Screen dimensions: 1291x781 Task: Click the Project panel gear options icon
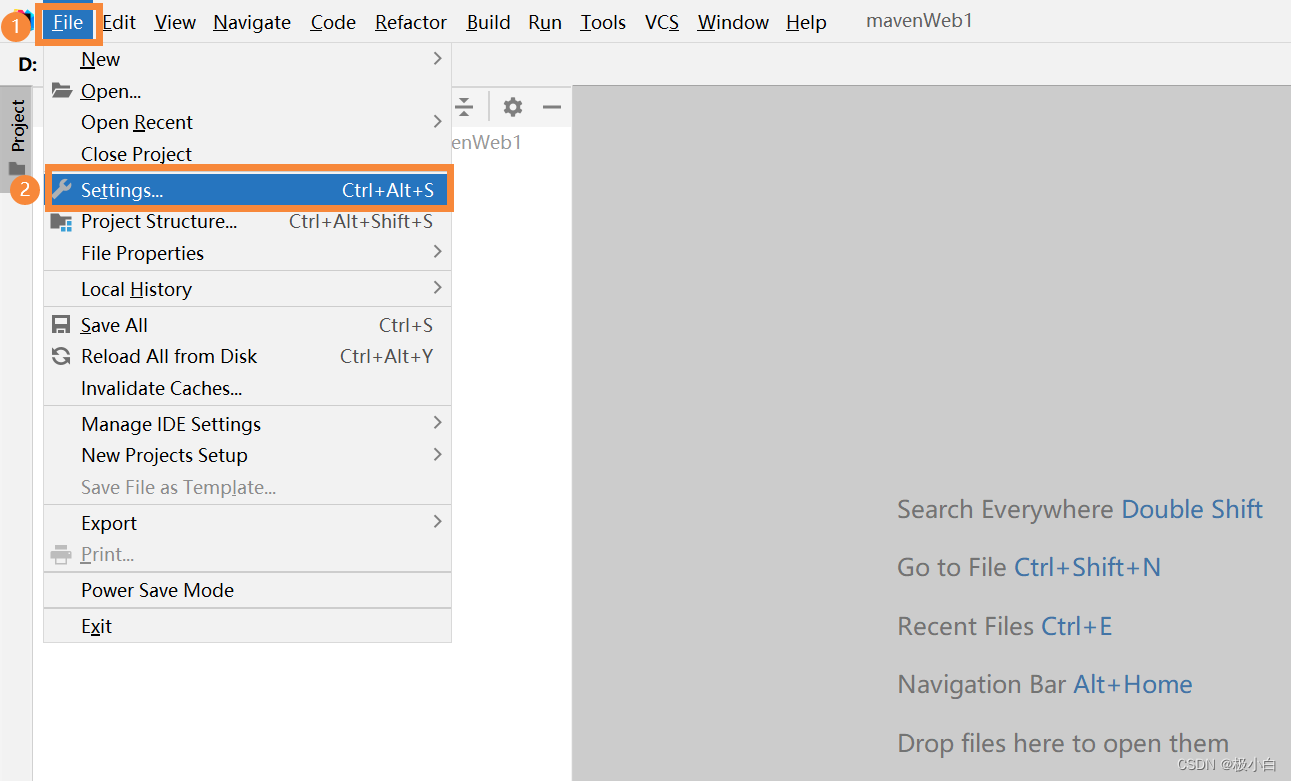pyautogui.click(x=513, y=106)
